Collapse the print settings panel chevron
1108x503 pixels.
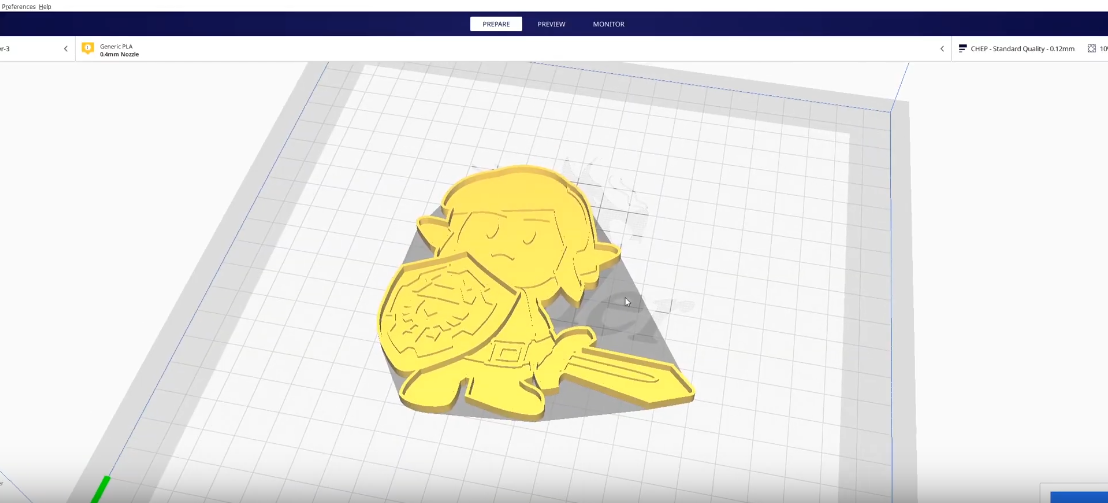tap(942, 49)
